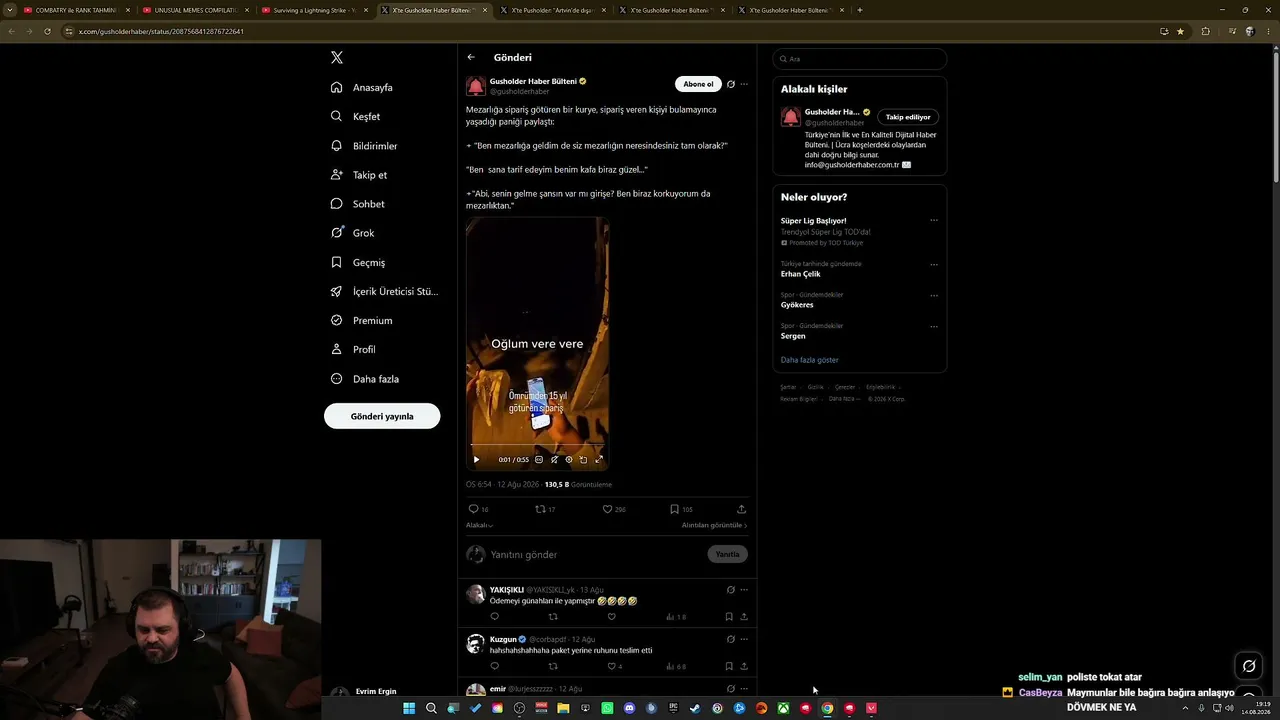Click Daha fazla göster link
Viewport: 1280px width, 720px height.
pyautogui.click(x=810, y=360)
